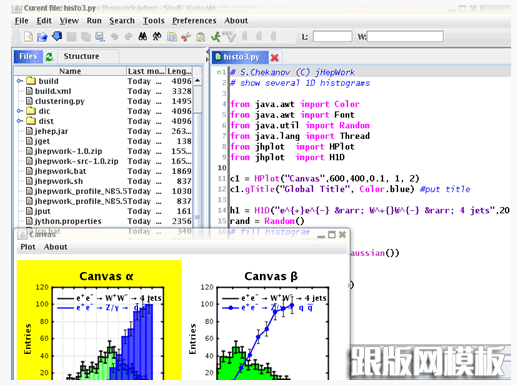
Task: Click the paste clipboard icon
Action: tap(200, 36)
